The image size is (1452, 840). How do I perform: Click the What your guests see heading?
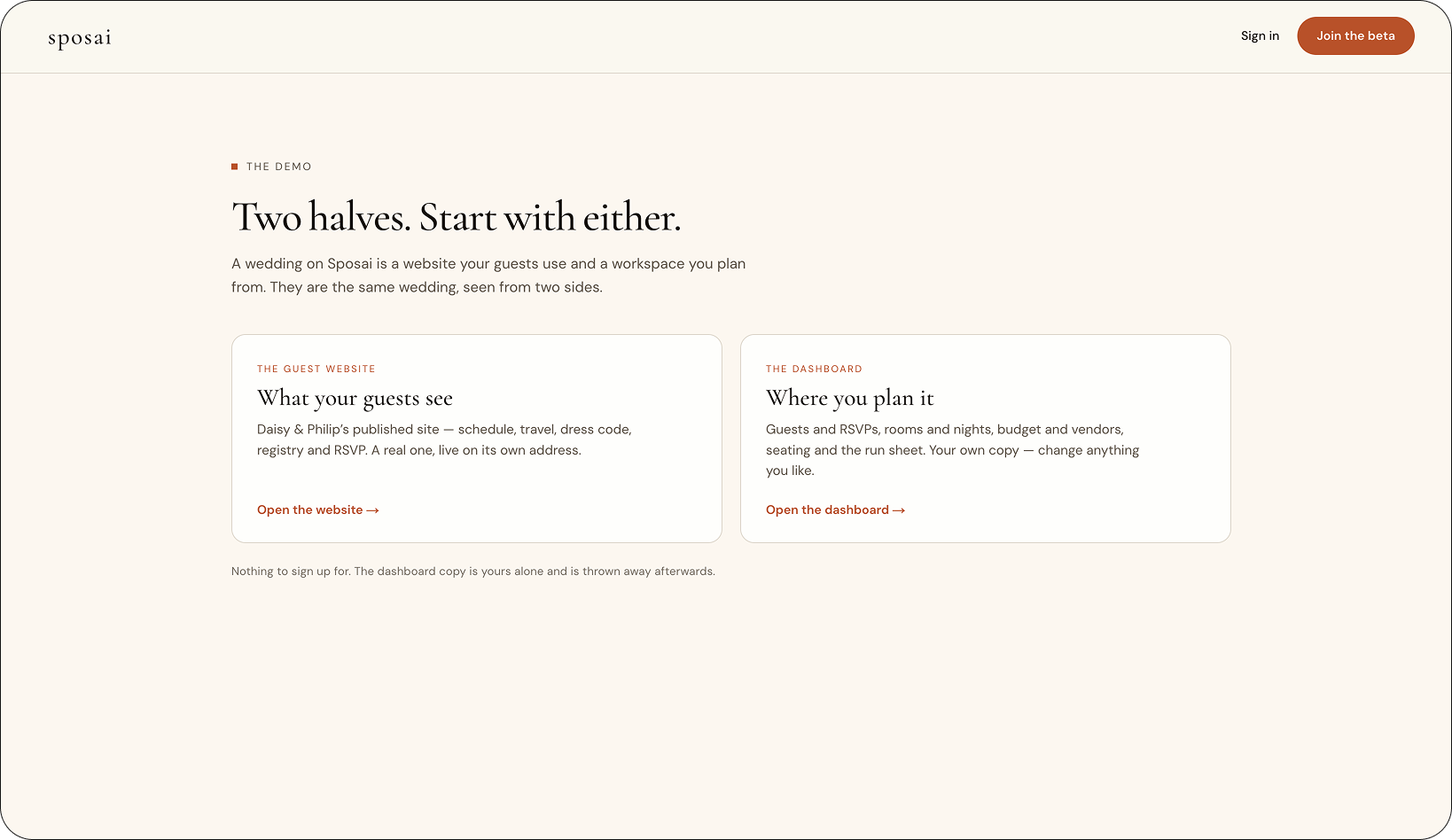355,398
